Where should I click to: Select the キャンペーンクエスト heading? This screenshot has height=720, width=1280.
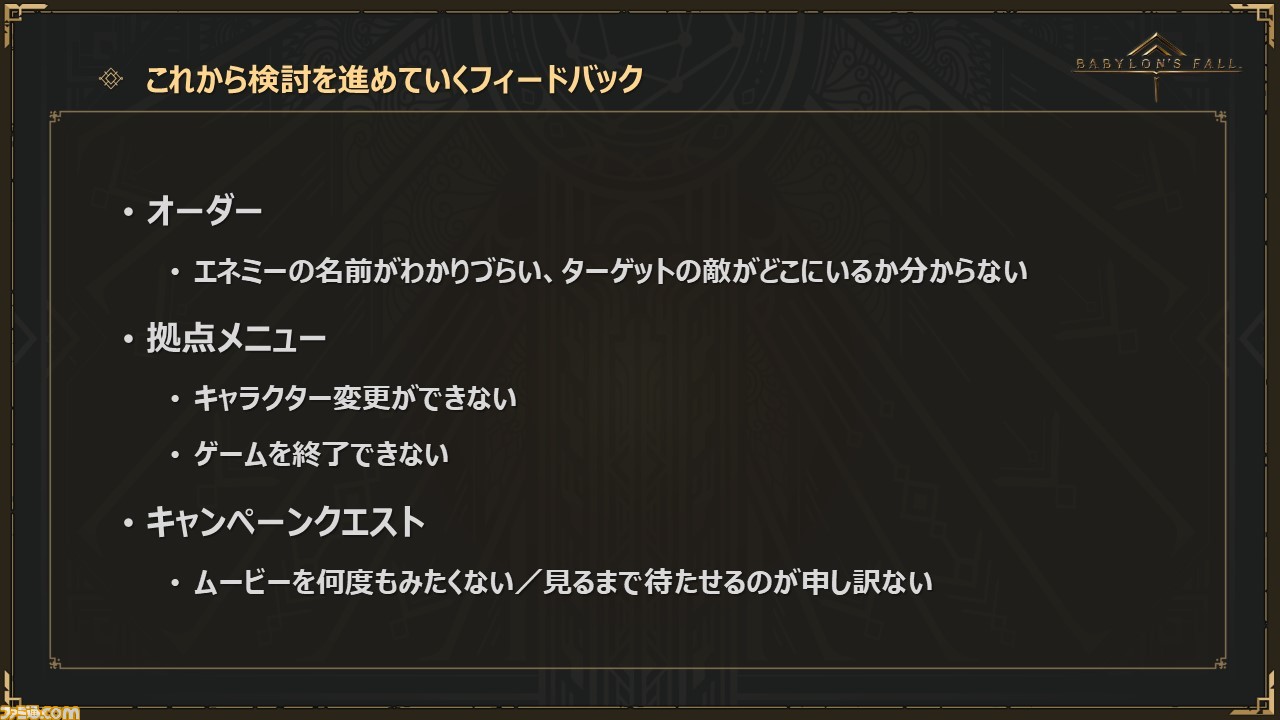(286, 522)
